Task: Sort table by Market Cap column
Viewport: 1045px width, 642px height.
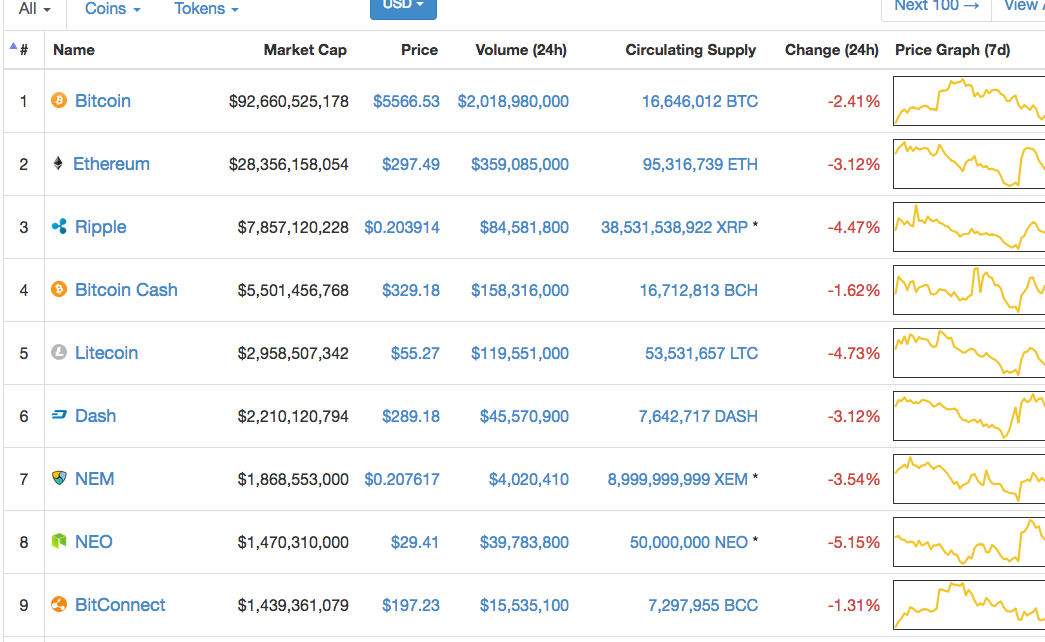Action: 305,50
